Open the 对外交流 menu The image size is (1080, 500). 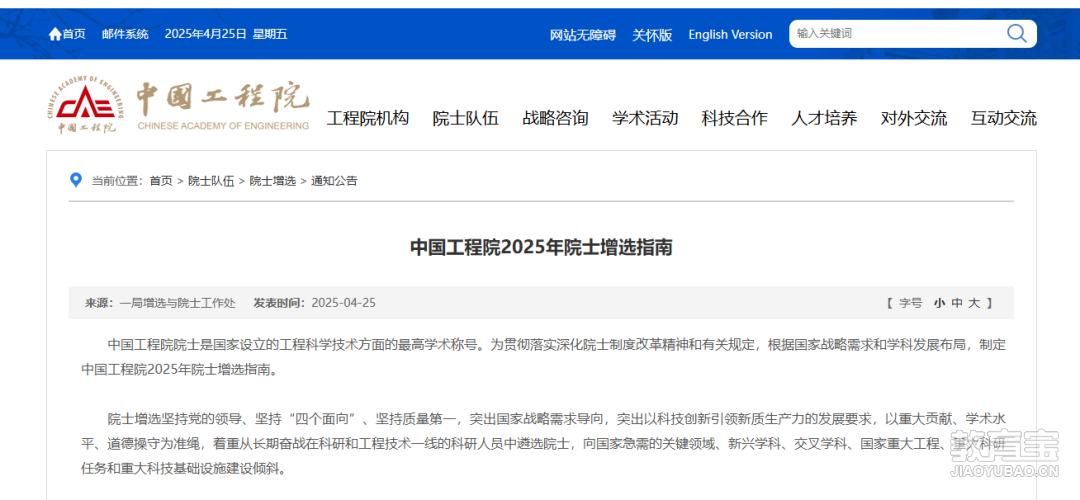913,118
